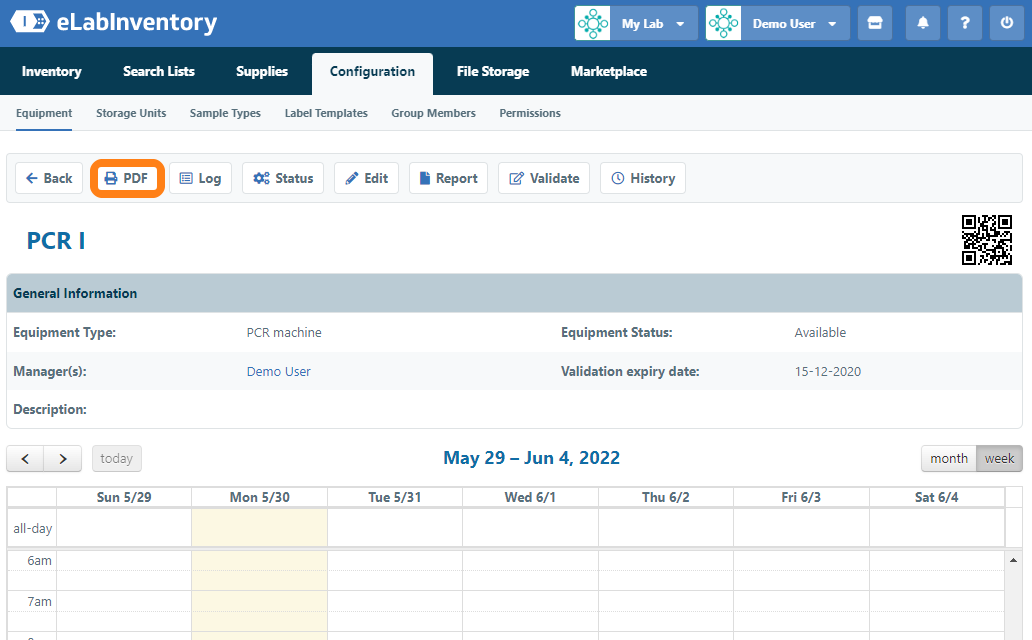Open the equipment Log

[x=200, y=178]
